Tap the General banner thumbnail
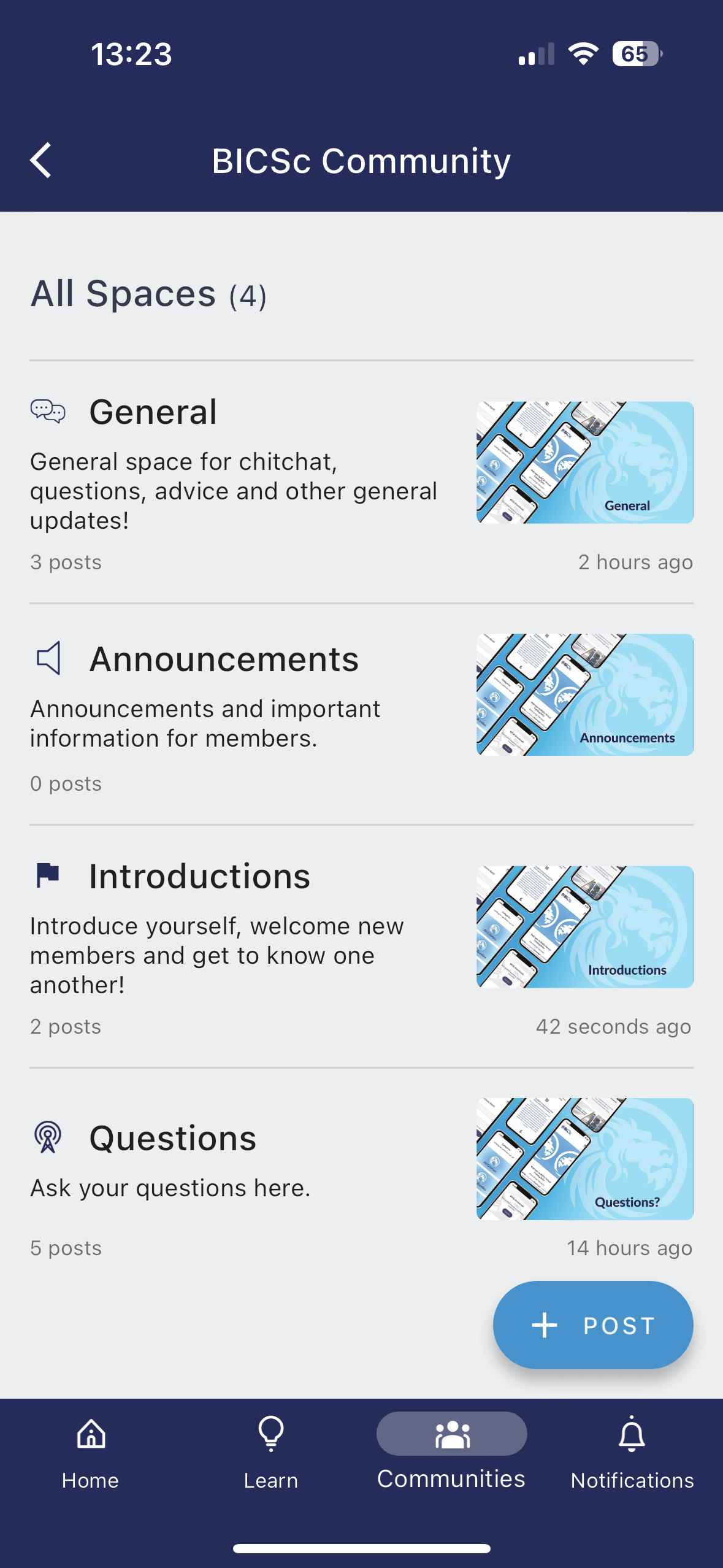 [x=584, y=463]
